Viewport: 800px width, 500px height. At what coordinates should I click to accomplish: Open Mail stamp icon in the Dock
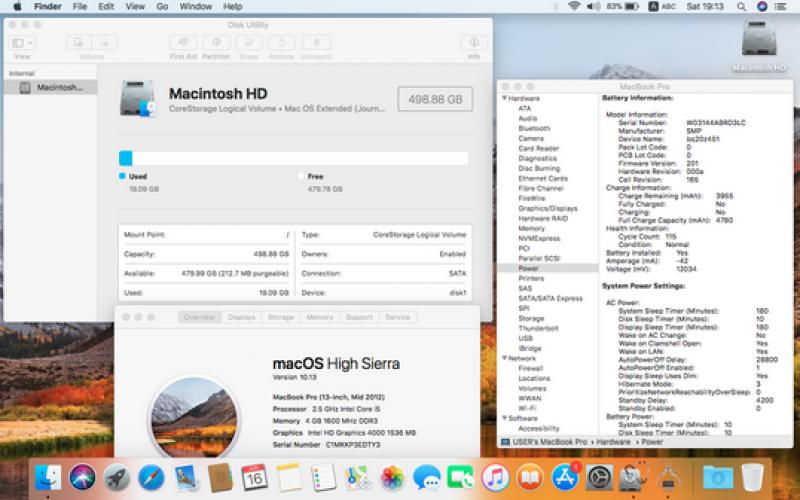186,478
